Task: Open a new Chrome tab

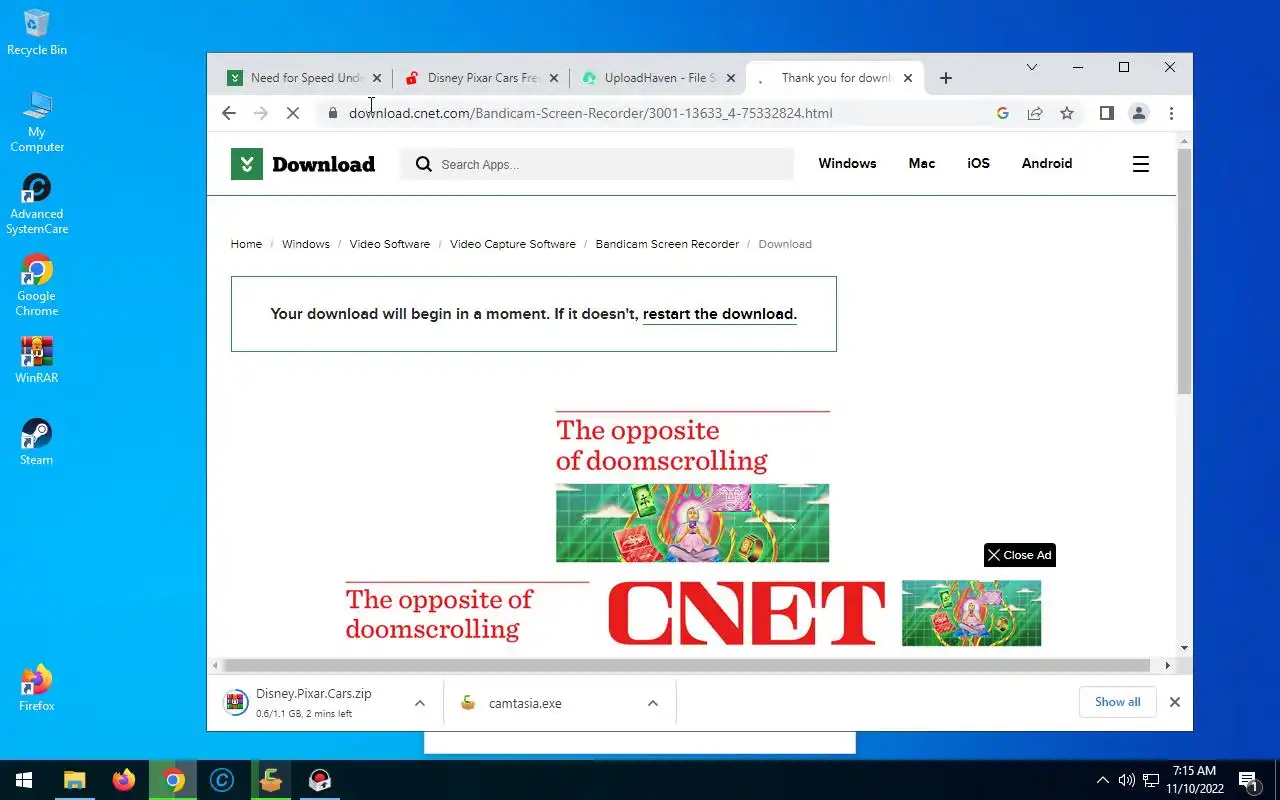Action: [x=946, y=78]
